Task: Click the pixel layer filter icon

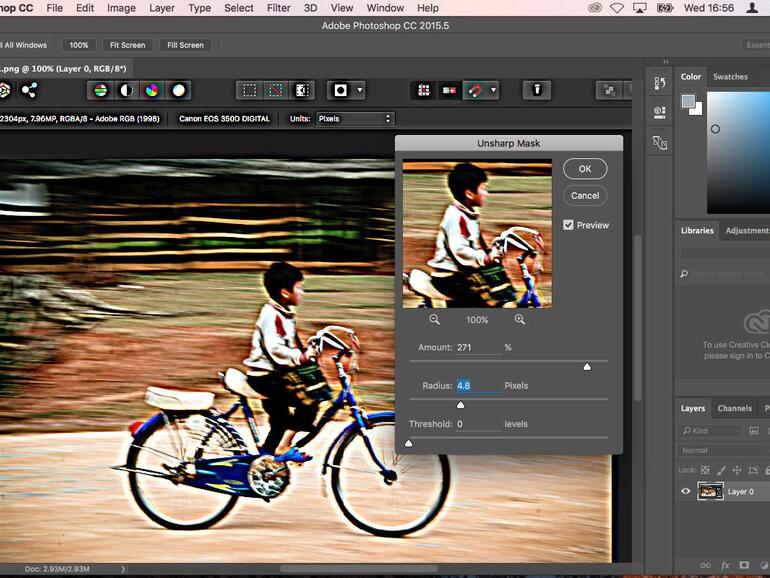Action: (754, 431)
